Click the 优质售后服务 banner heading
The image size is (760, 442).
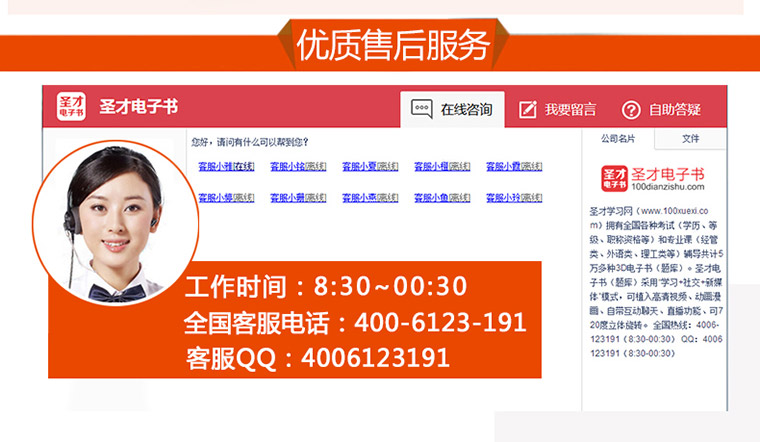393,45
